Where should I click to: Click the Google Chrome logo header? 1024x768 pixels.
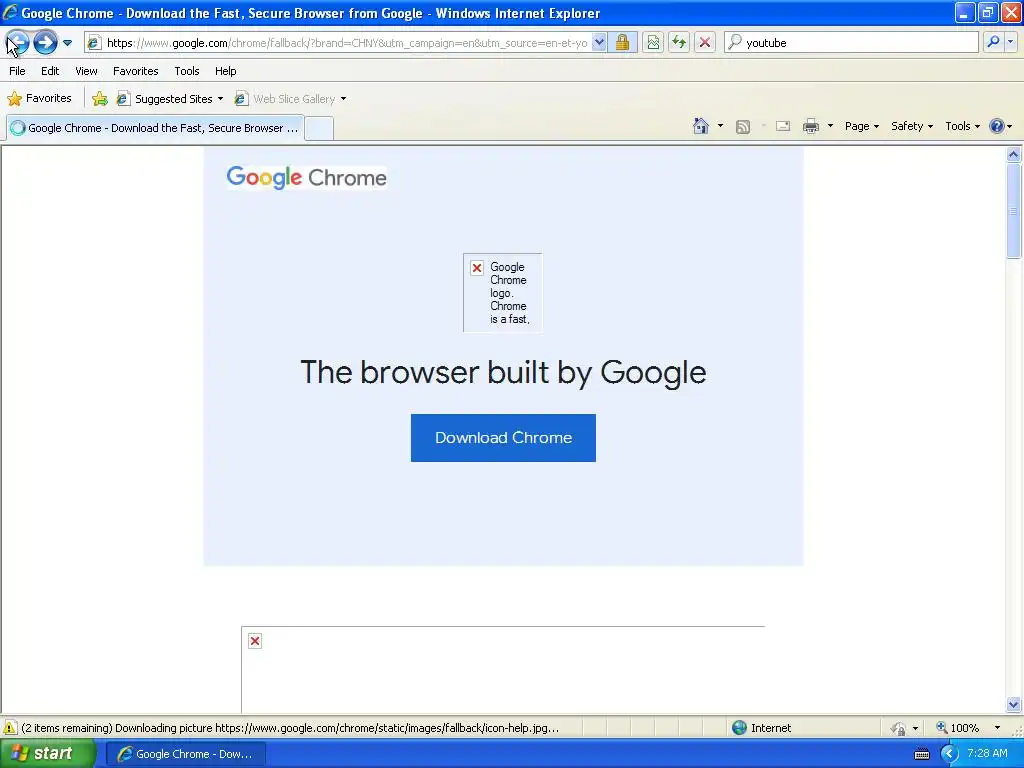click(x=306, y=177)
